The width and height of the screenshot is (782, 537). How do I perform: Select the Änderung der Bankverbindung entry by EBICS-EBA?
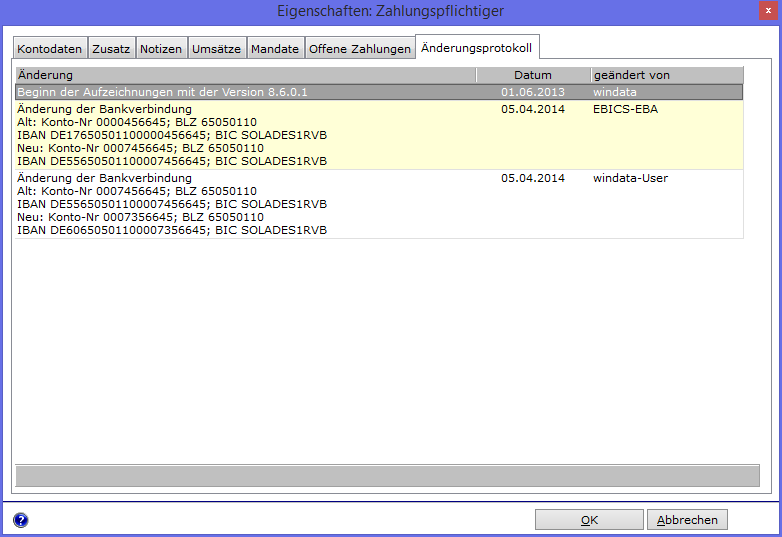pyautogui.click(x=379, y=135)
